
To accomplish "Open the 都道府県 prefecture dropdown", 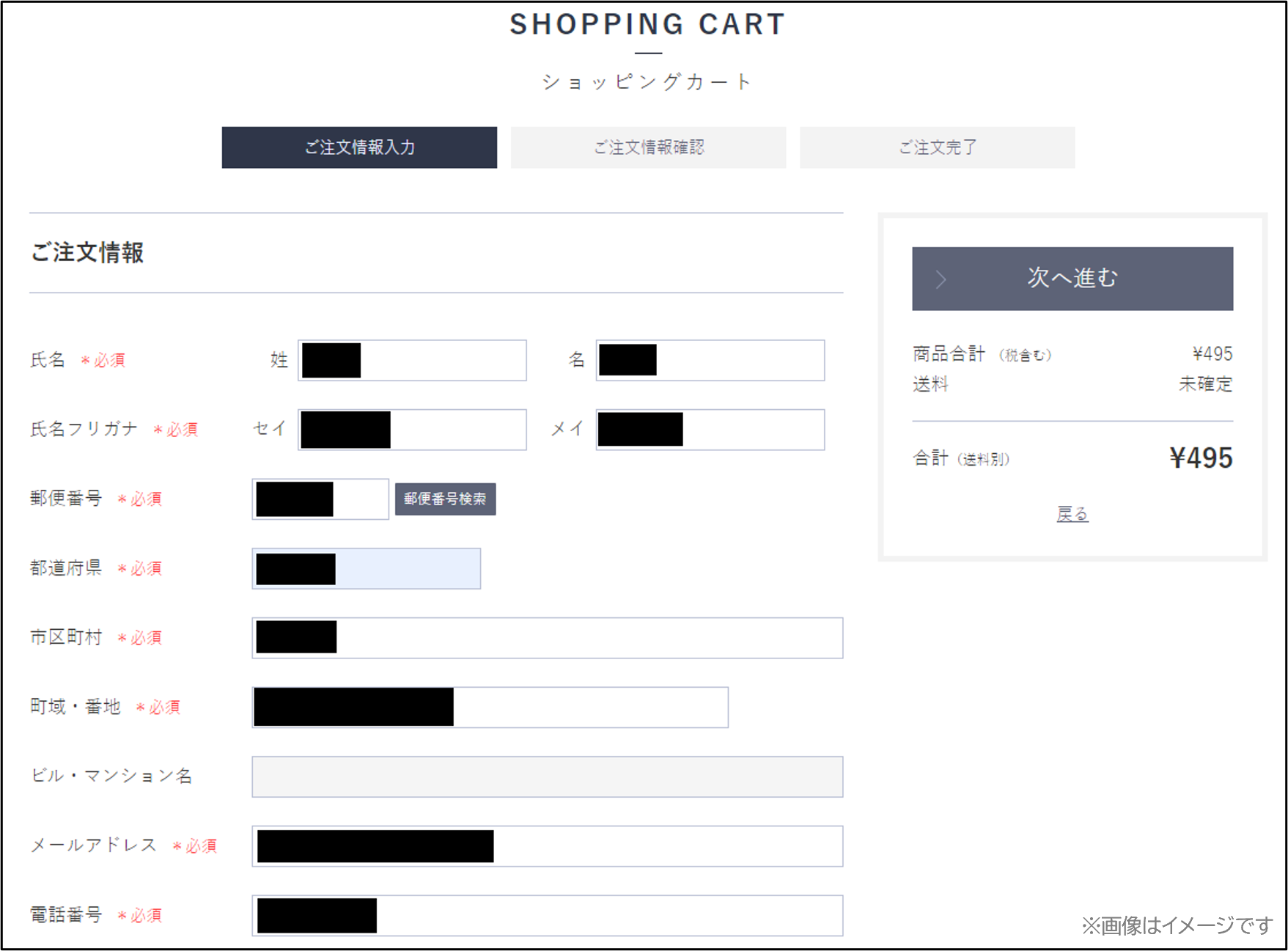I will 366,569.
